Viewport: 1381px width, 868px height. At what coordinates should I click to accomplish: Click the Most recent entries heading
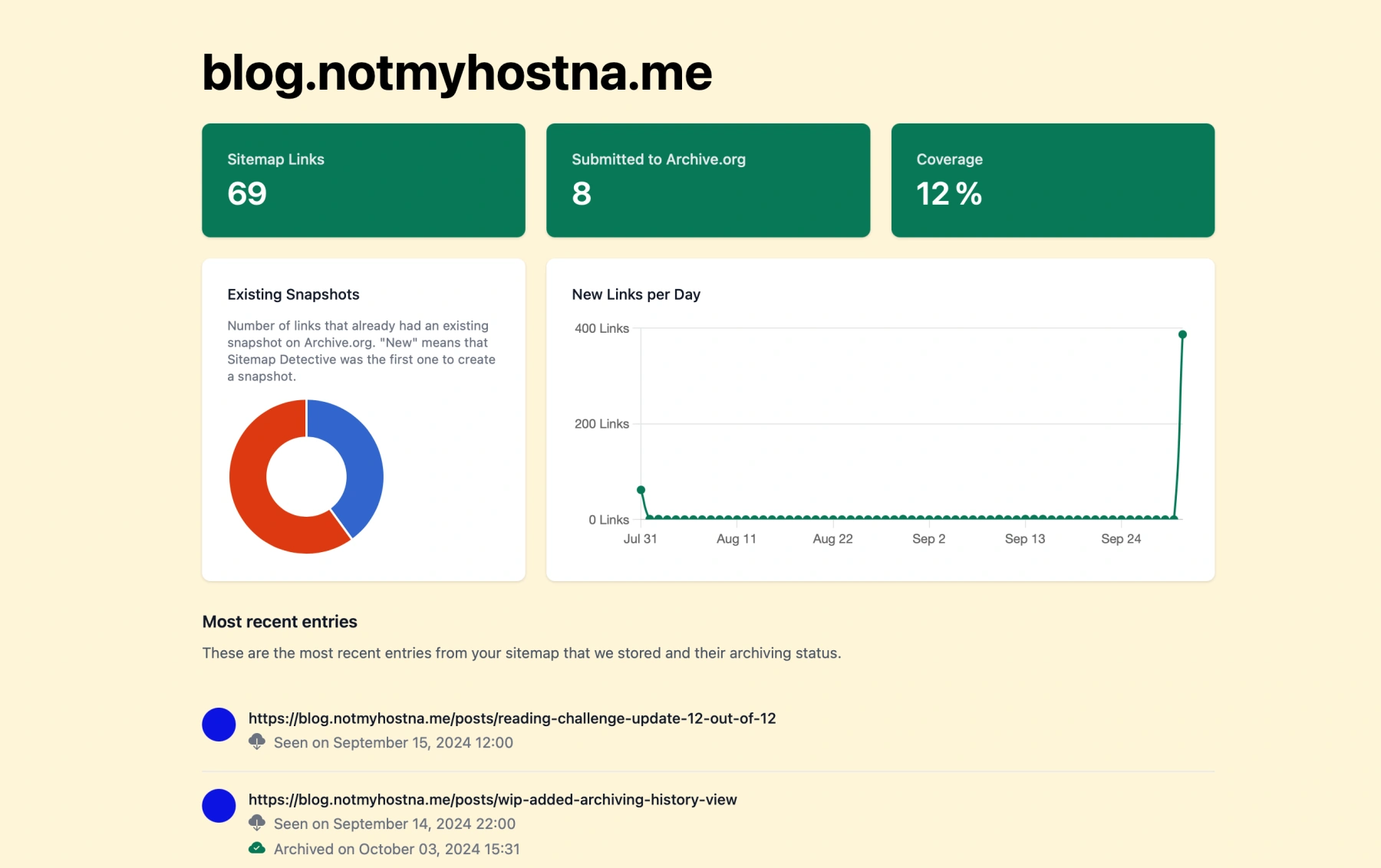(x=280, y=622)
